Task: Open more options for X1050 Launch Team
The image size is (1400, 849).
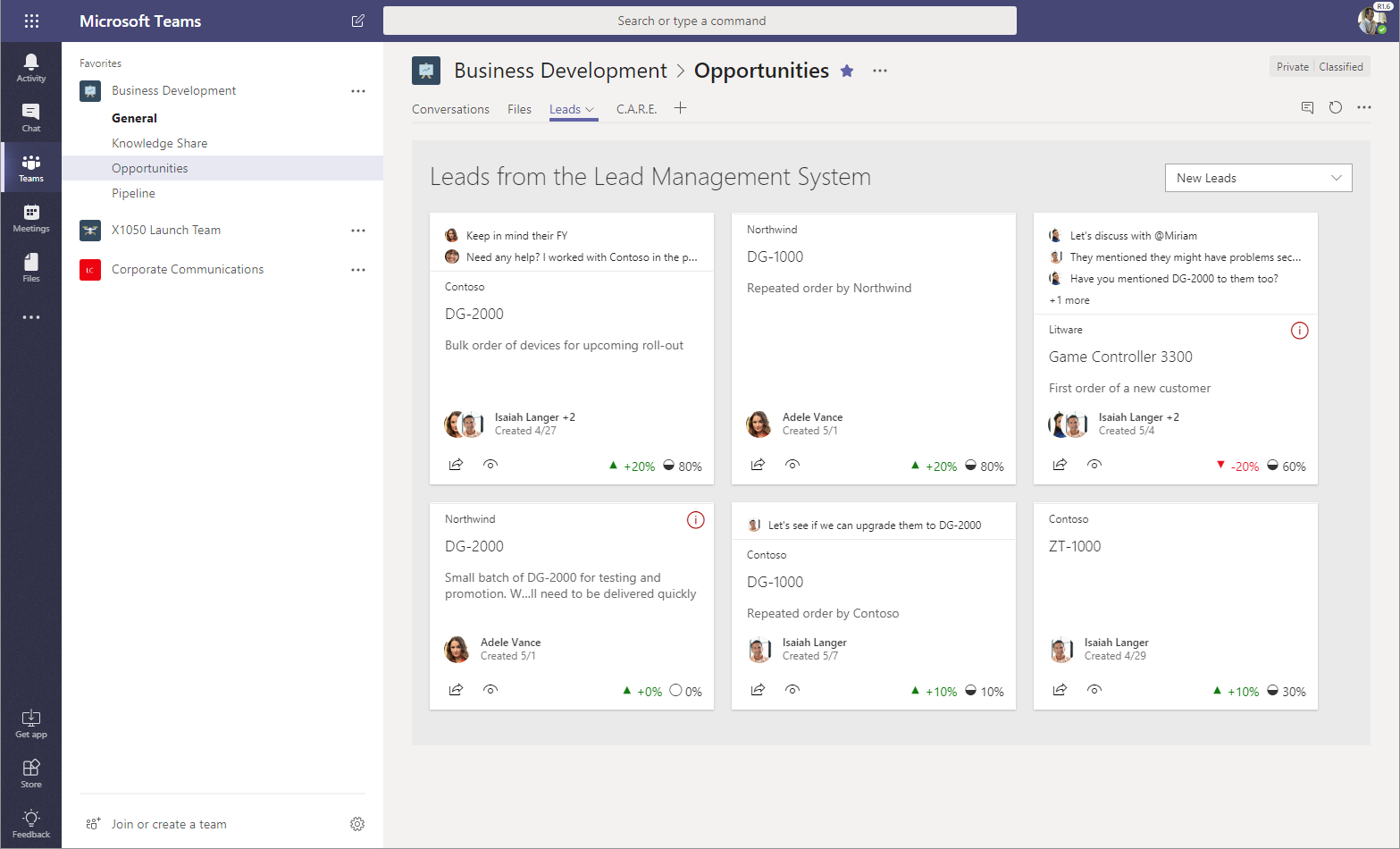Action: pos(358,231)
